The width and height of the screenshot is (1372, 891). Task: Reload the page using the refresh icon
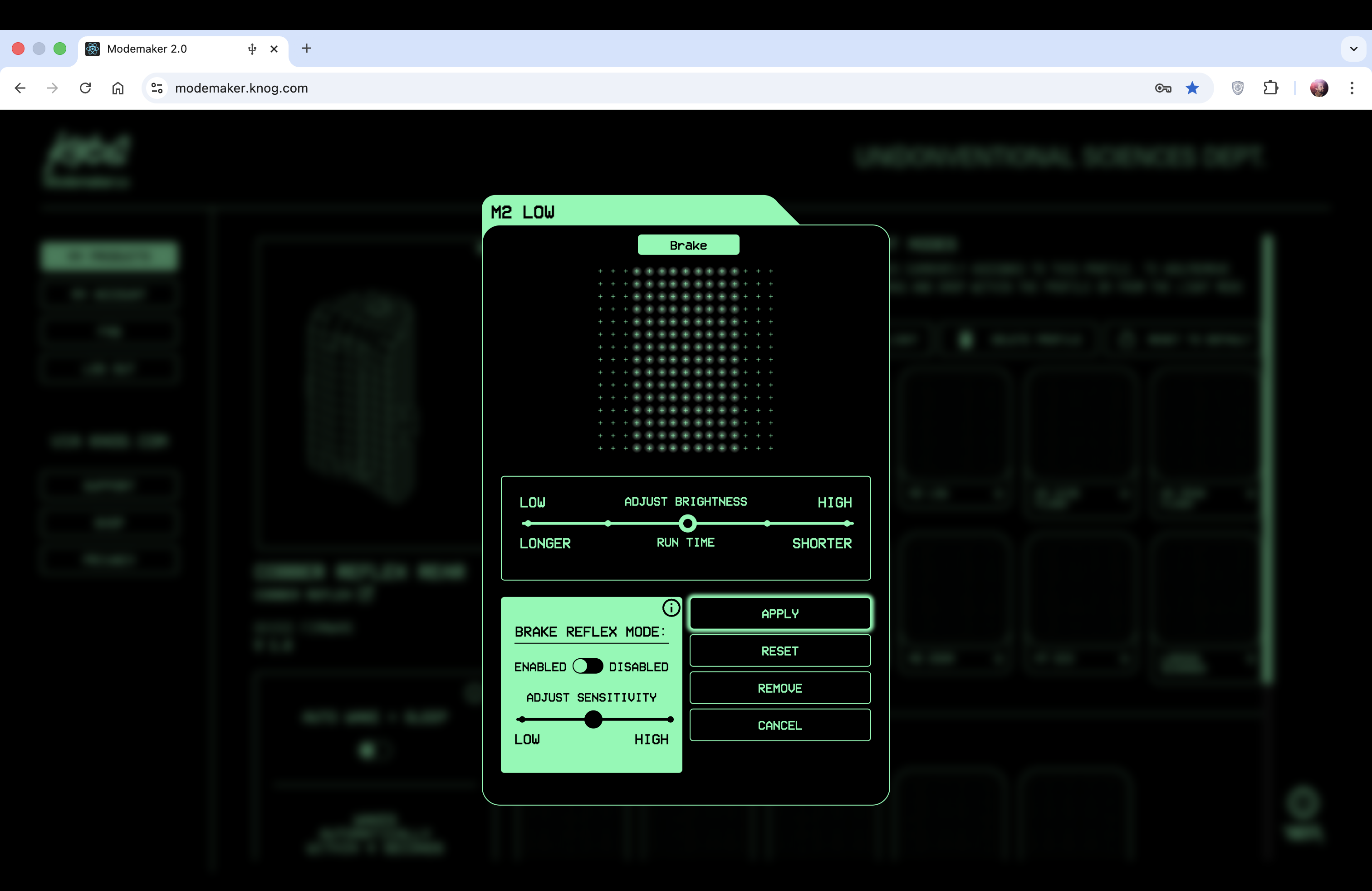(85, 88)
